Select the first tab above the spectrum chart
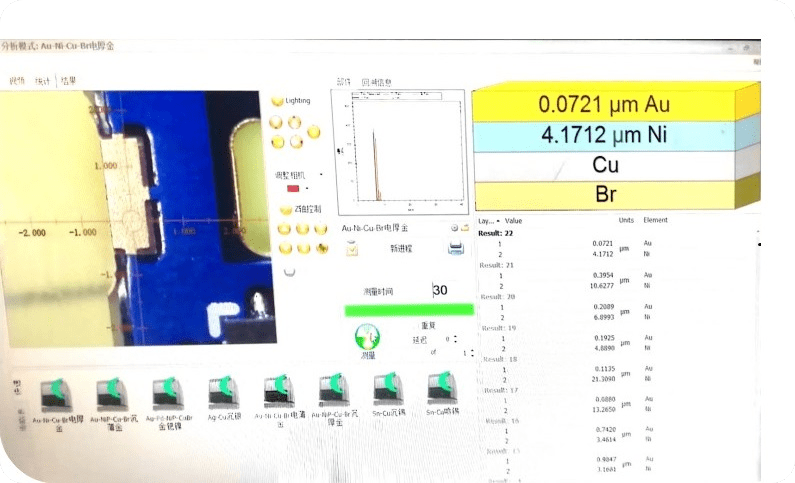Screen dimensions: 795x483 [344, 82]
